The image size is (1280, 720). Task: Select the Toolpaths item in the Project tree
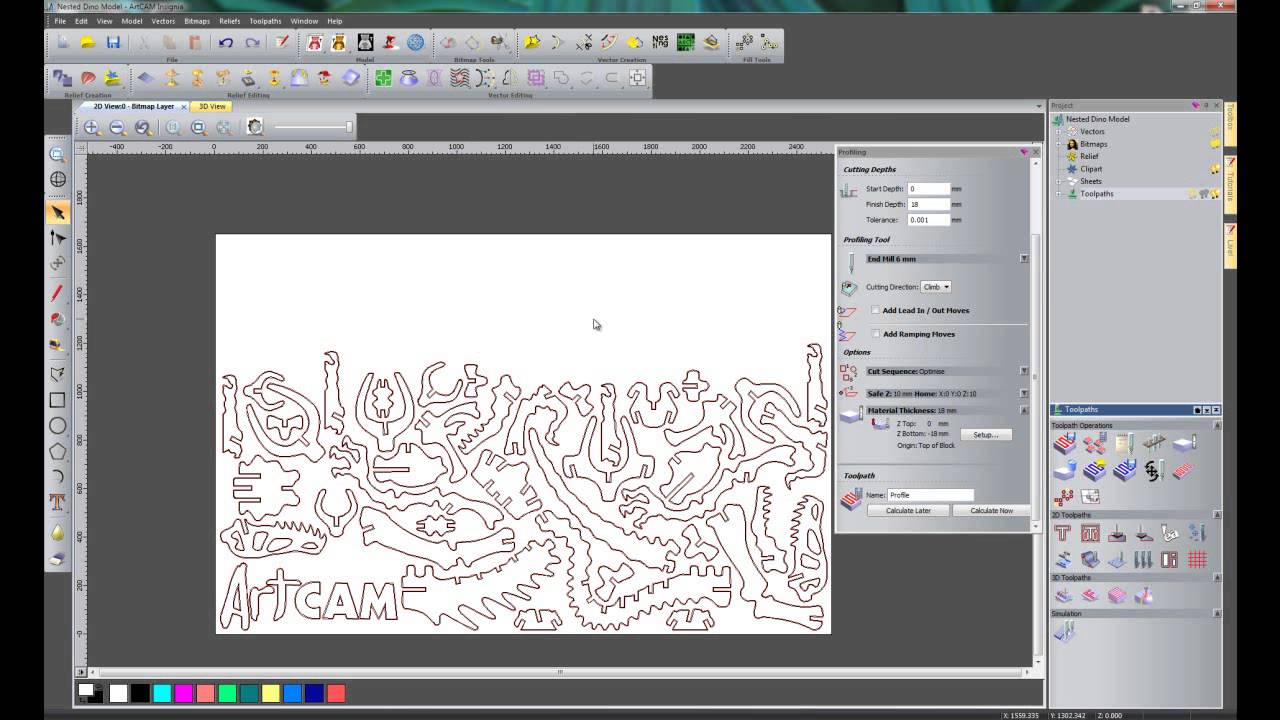tap(1096, 194)
